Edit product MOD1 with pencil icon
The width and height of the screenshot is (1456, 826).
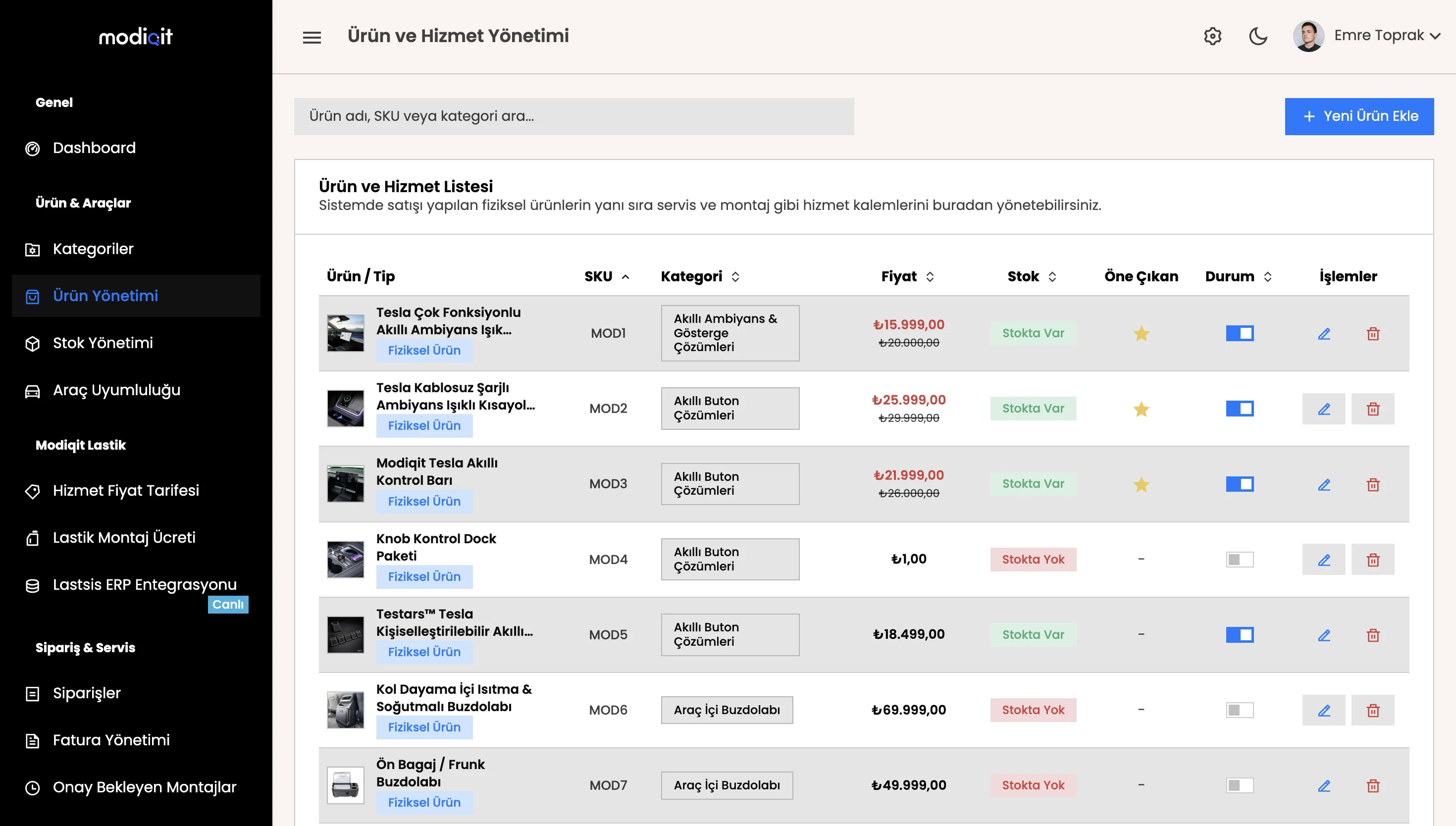click(x=1324, y=334)
